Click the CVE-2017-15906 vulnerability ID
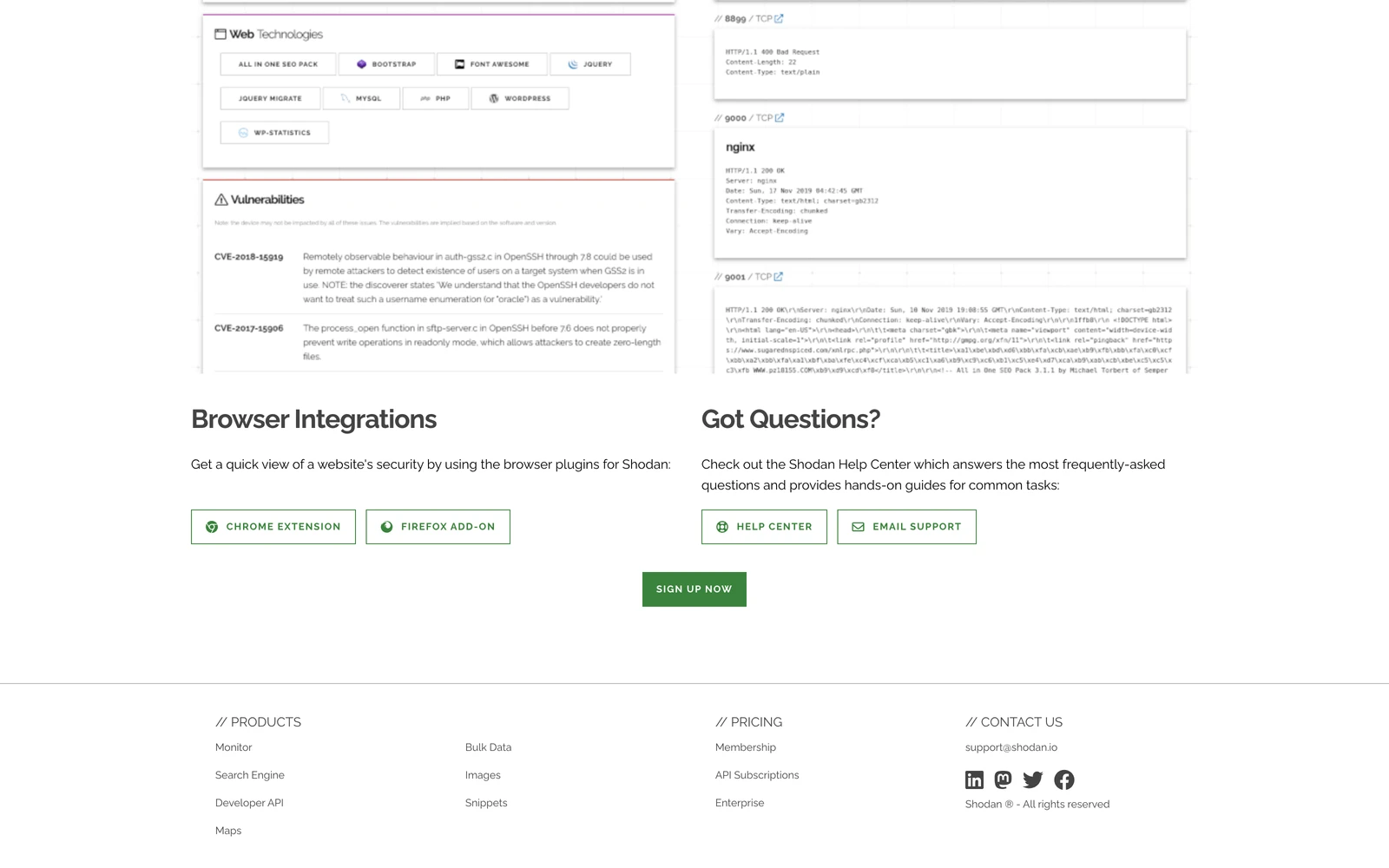The image size is (1389, 868). pos(249,328)
